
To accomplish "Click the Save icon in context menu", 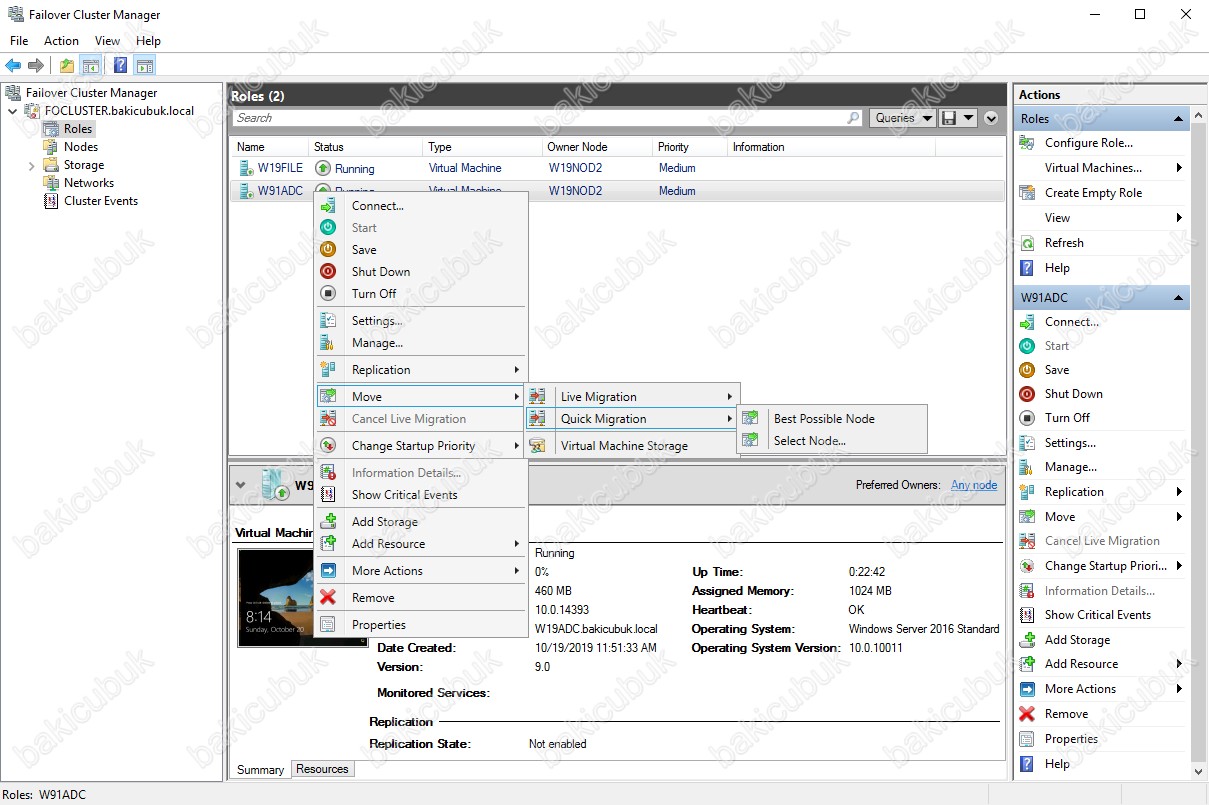I will click(x=328, y=250).
